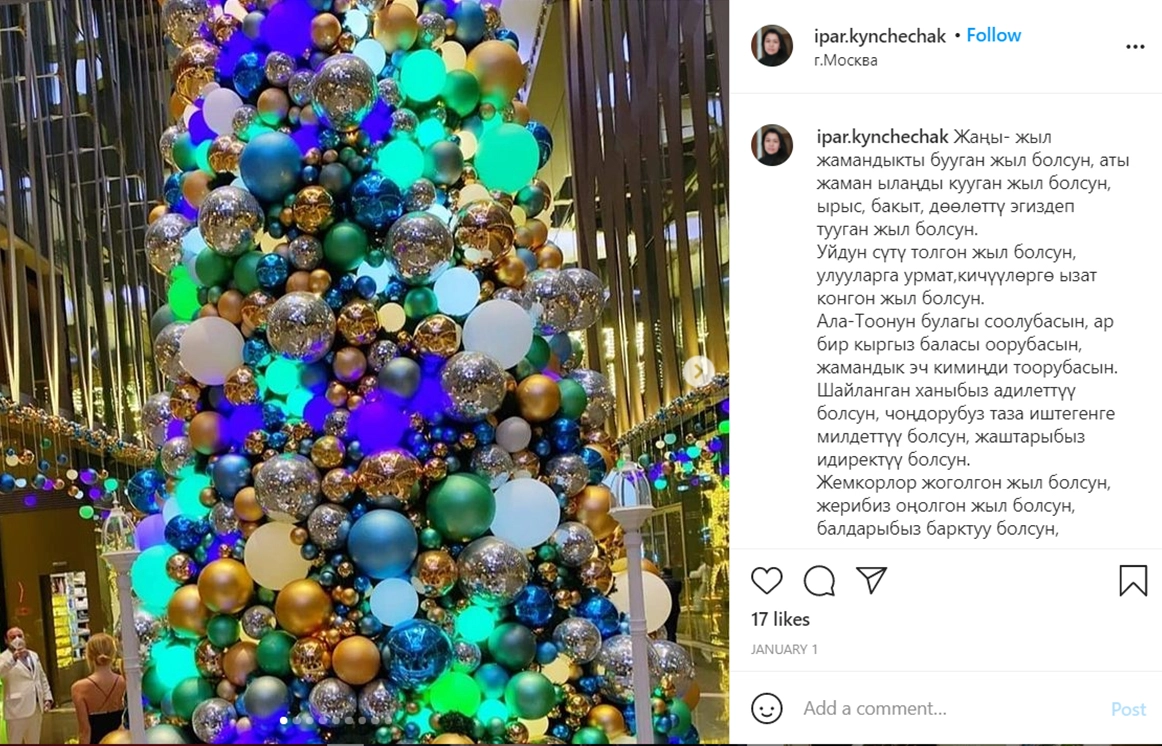Screen dimensions: 1162x746
Task: Go to next photo with carousel arrow
Action: pyautogui.click(x=698, y=370)
